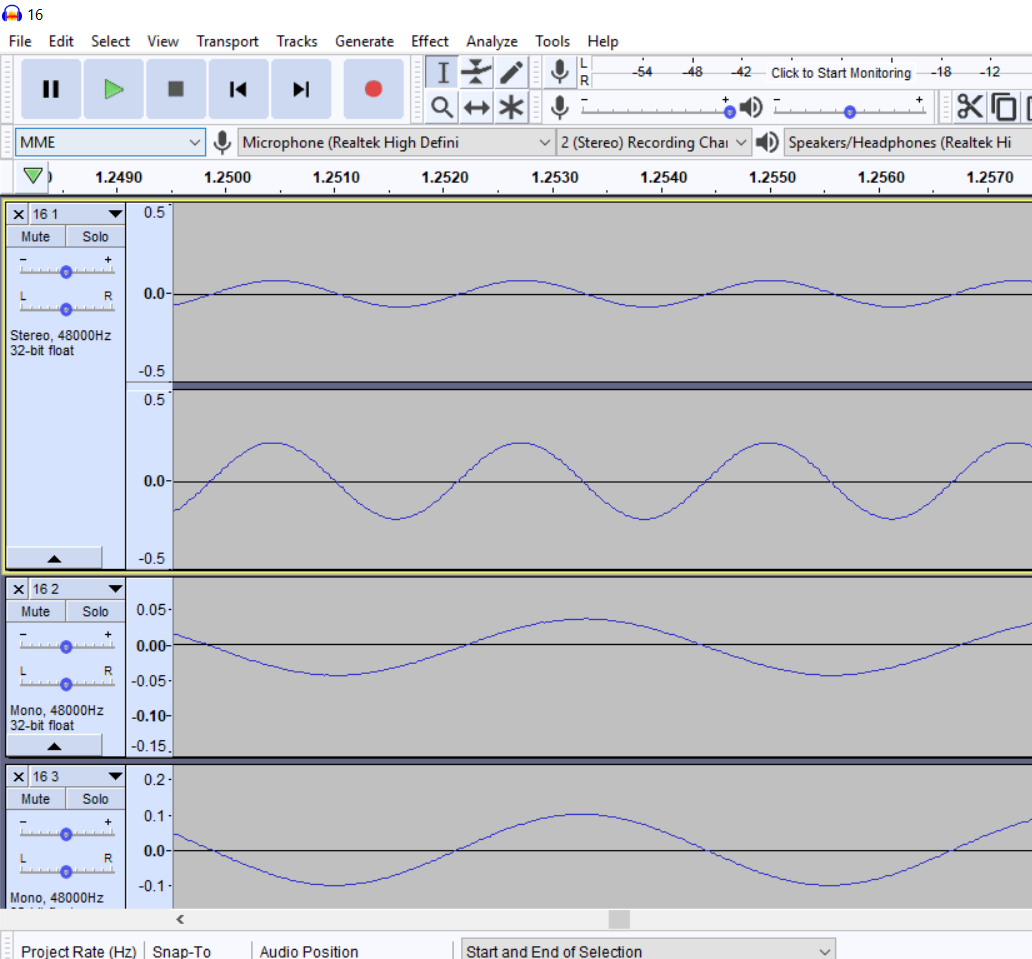Image resolution: width=1032 pixels, height=959 pixels.
Task: Skip to Start of the project
Action: click(238, 89)
